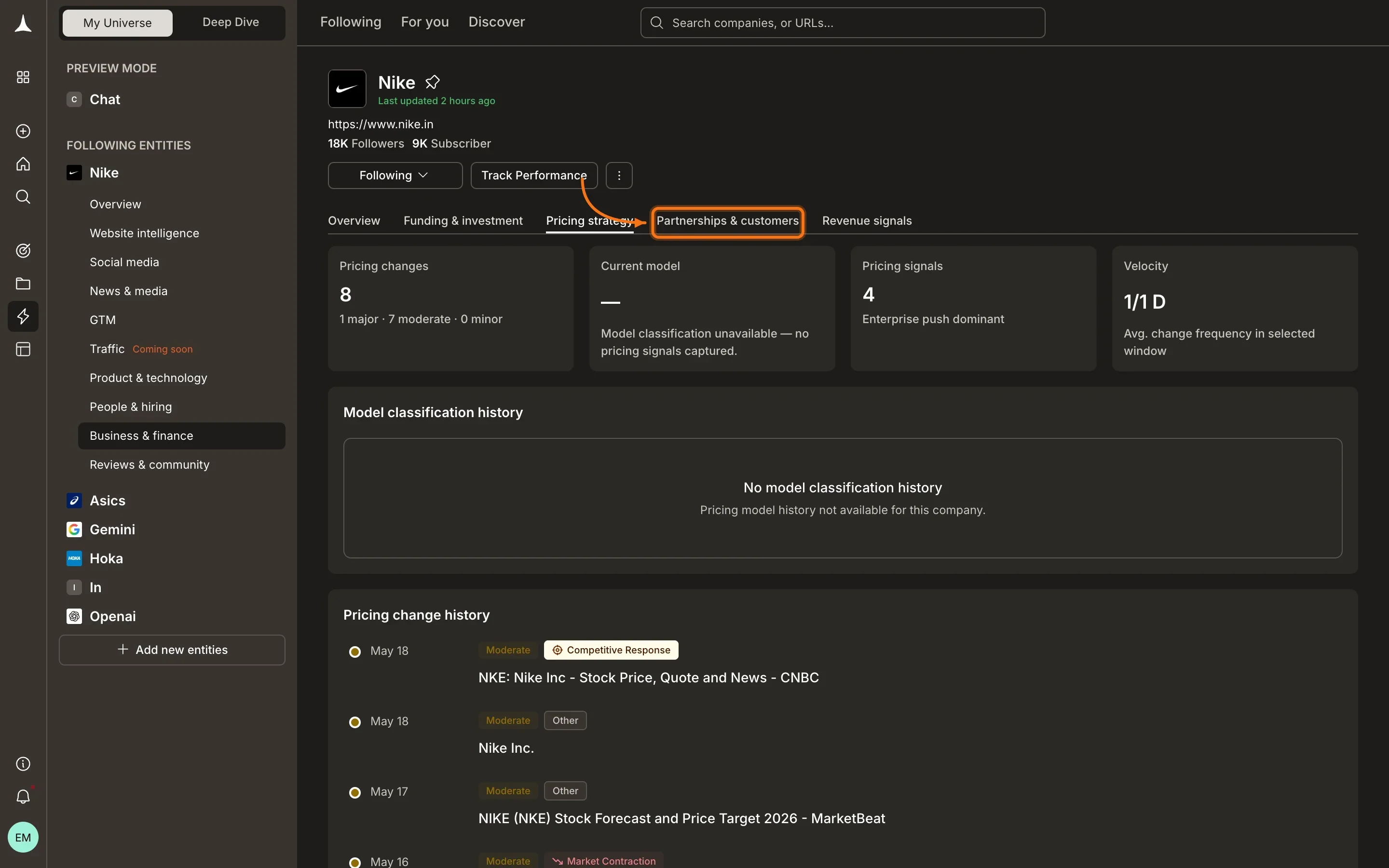Open the Following top nav tab

click(351, 22)
